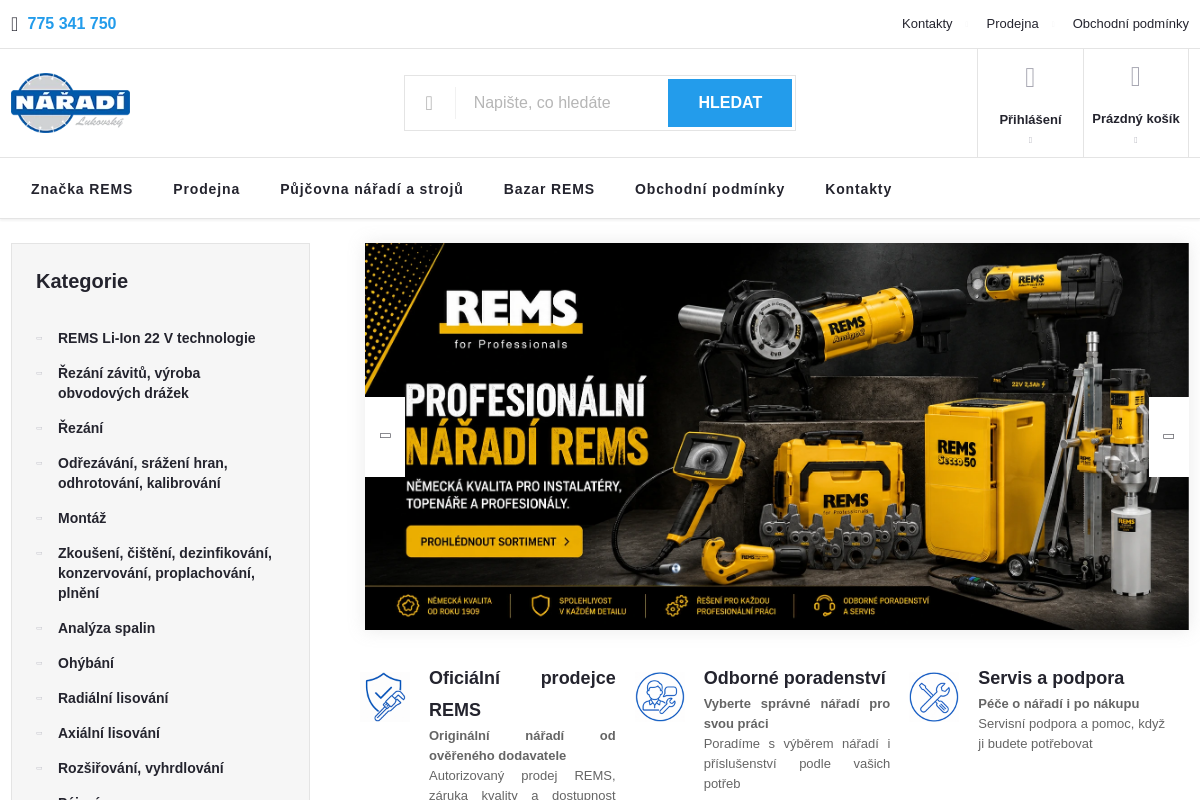Open dropdown arrow under Prázdný košík
Image resolution: width=1200 pixels, height=800 pixels.
(1135, 140)
